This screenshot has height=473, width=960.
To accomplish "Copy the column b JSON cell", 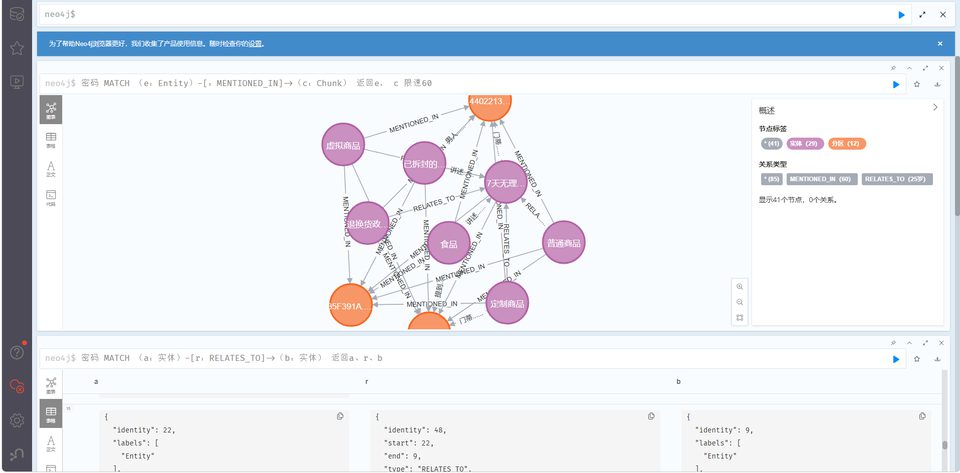I will tap(922, 416).
